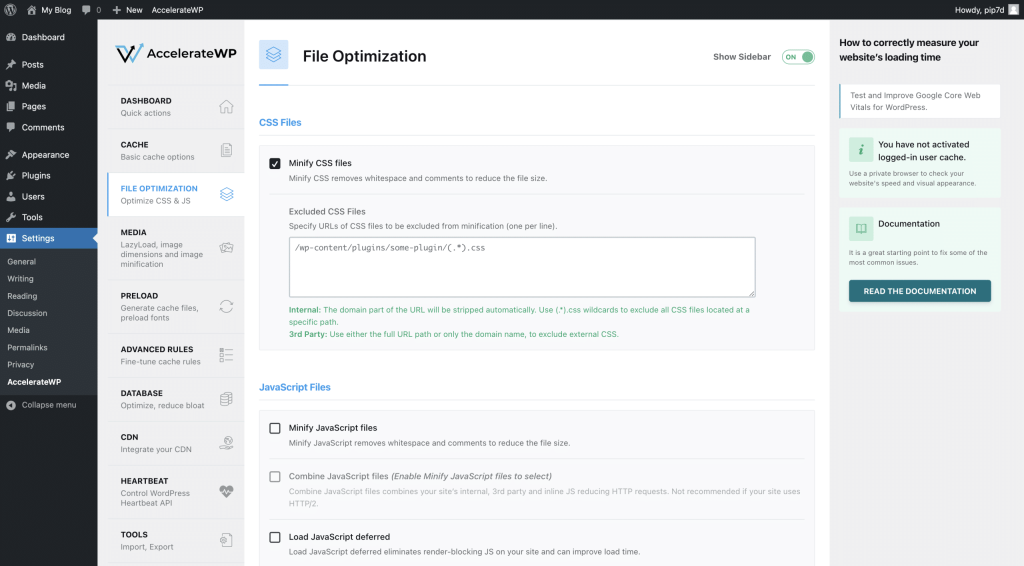The image size is (1024, 566).
Task: Click the Plugins plug icon
Action: (x=11, y=176)
